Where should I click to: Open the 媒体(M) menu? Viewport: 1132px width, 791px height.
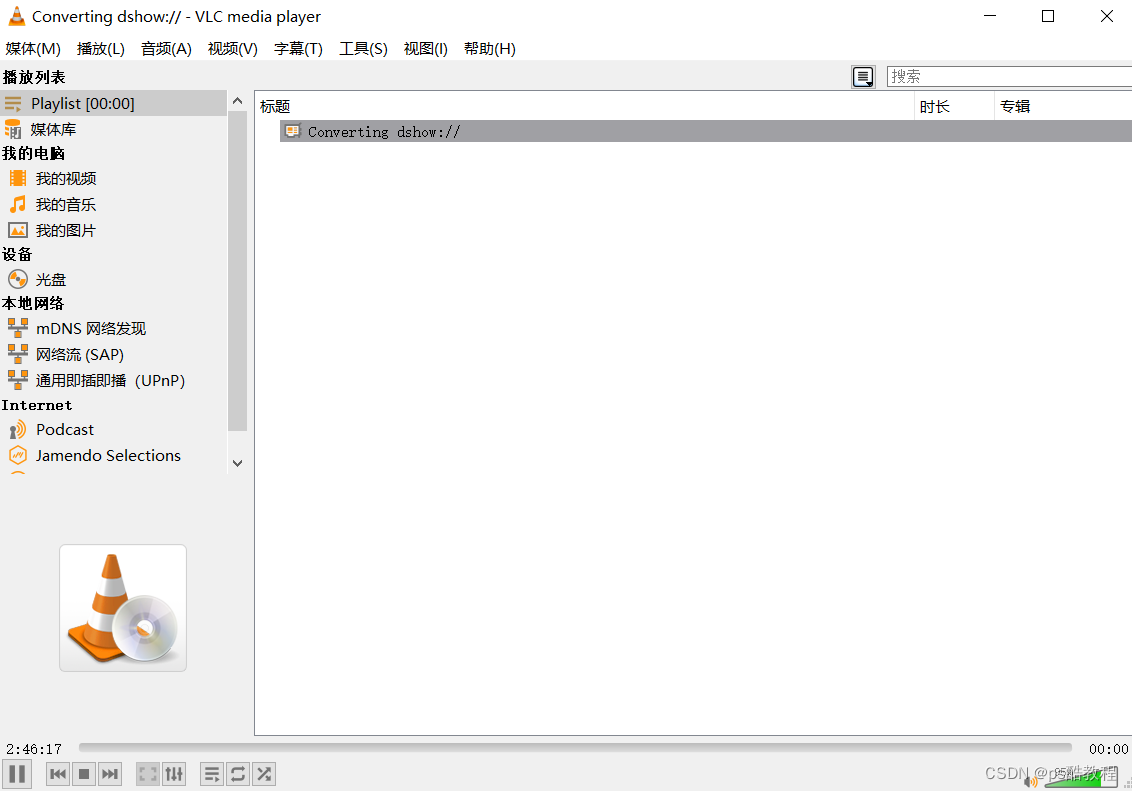(32, 48)
